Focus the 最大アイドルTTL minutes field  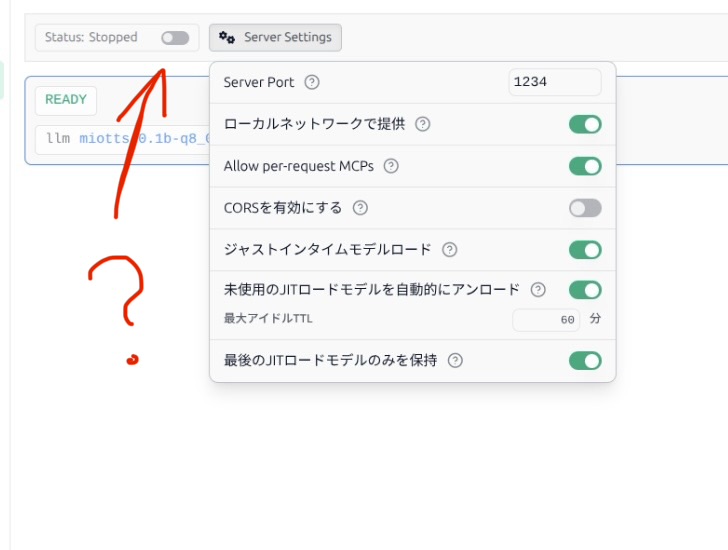coord(547,320)
